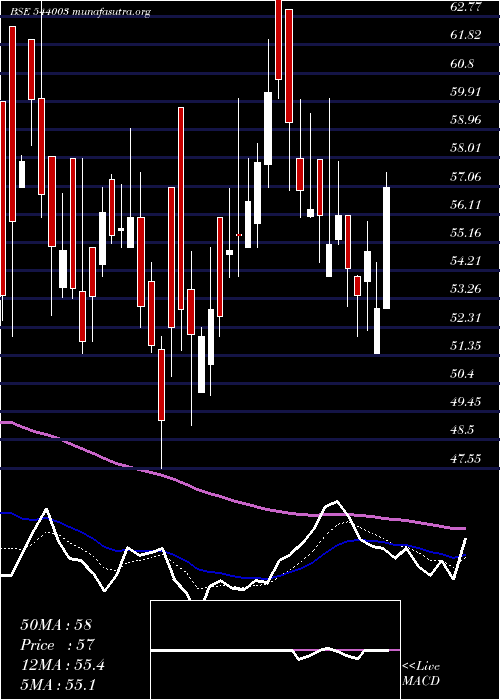Click the 52.31 price axis label
This screenshot has width=500, height=700.
pos(466,318)
